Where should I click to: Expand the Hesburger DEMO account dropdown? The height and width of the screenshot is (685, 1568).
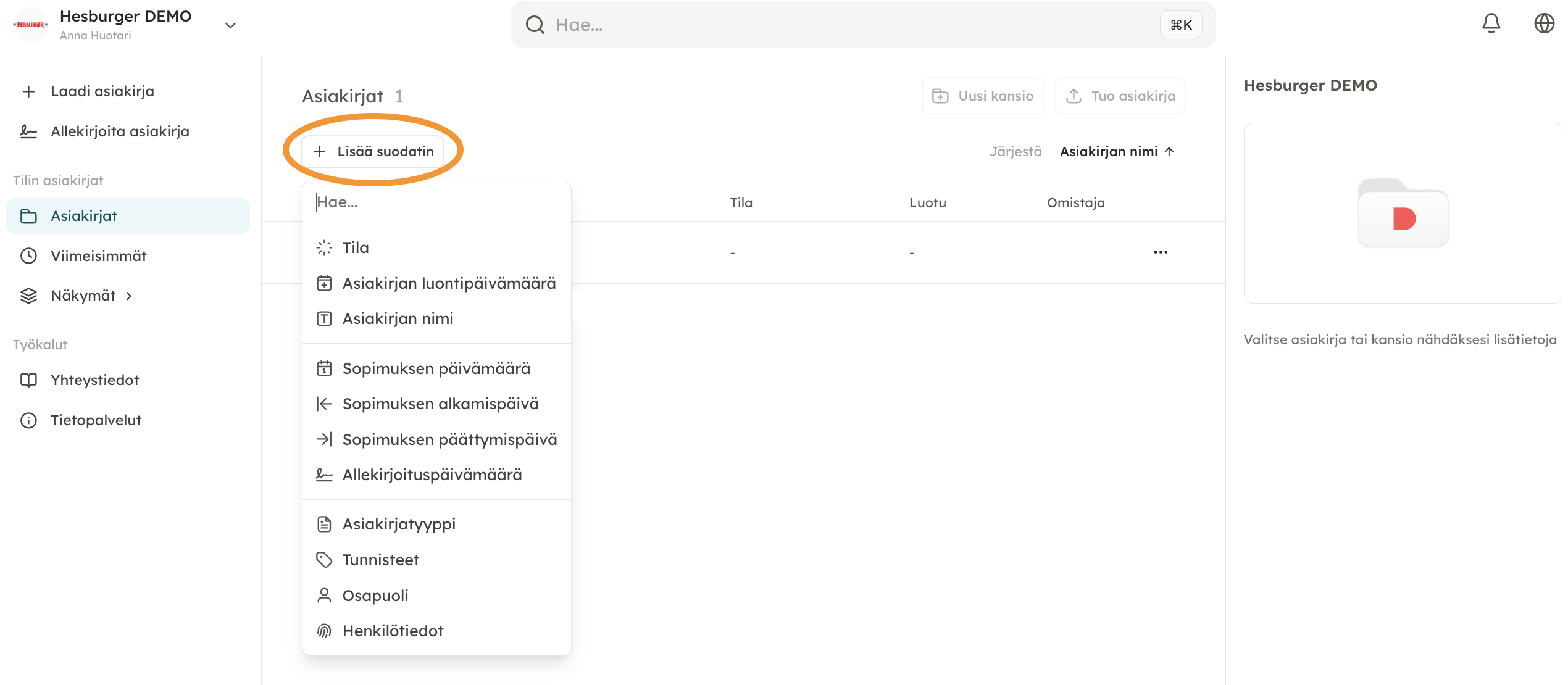tap(230, 25)
